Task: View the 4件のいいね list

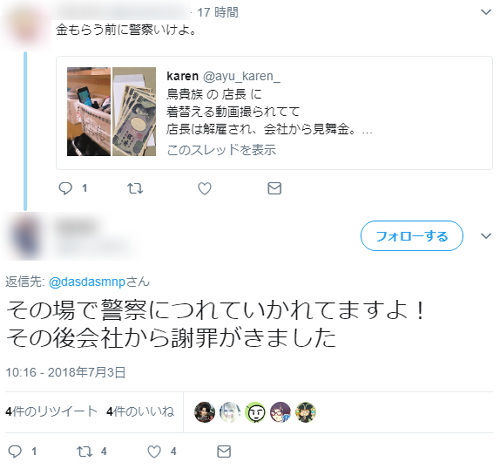Action: click(x=140, y=412)
